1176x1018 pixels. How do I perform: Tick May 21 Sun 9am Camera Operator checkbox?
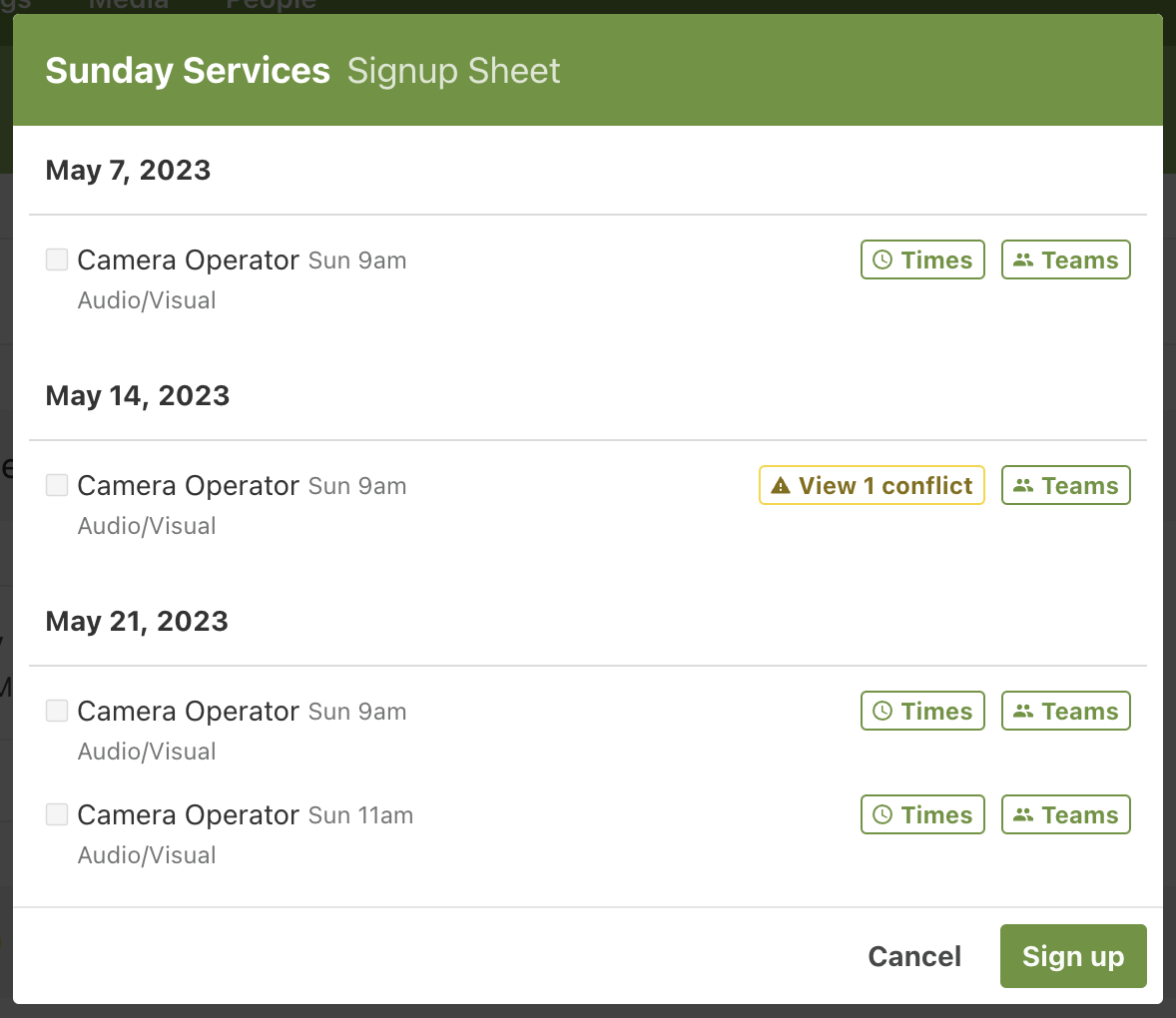pyautogui.click(x=57, y=711)
